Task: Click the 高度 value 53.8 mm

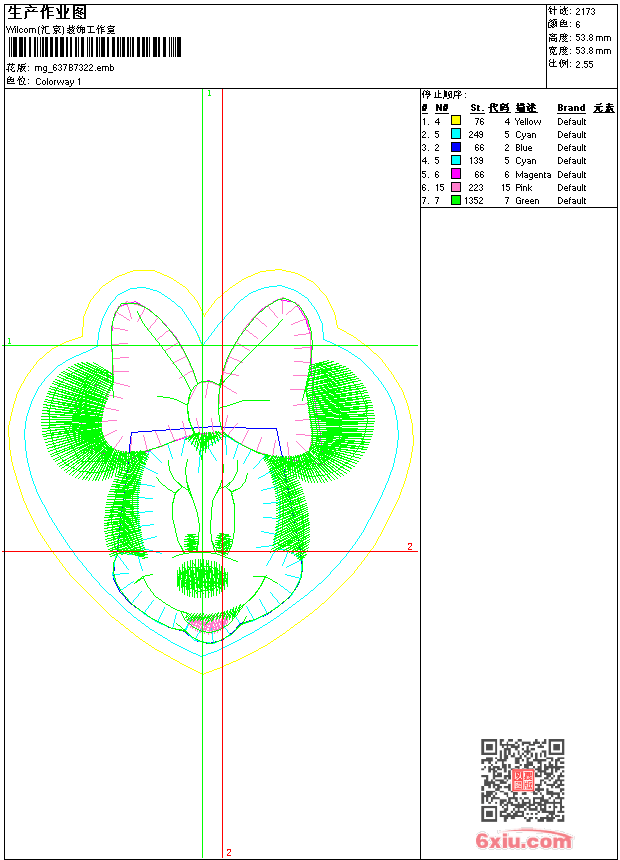Action: tap(593, 38)
